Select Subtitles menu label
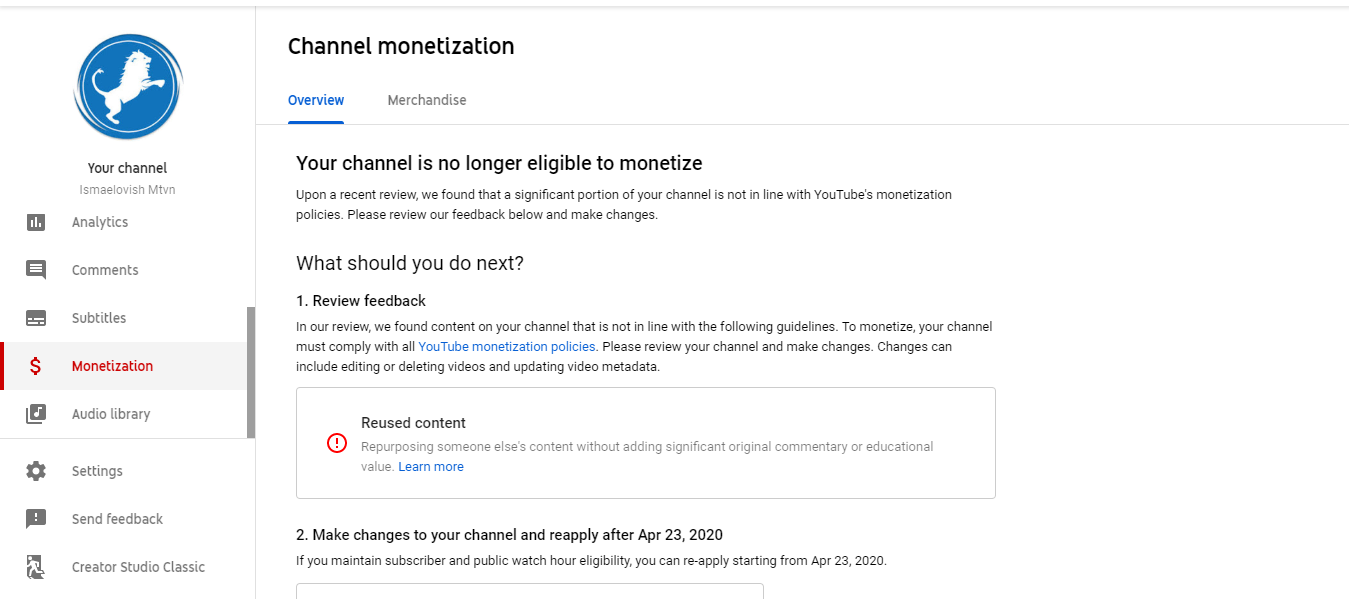This screenshot has width=1349, height=599. 99,318
